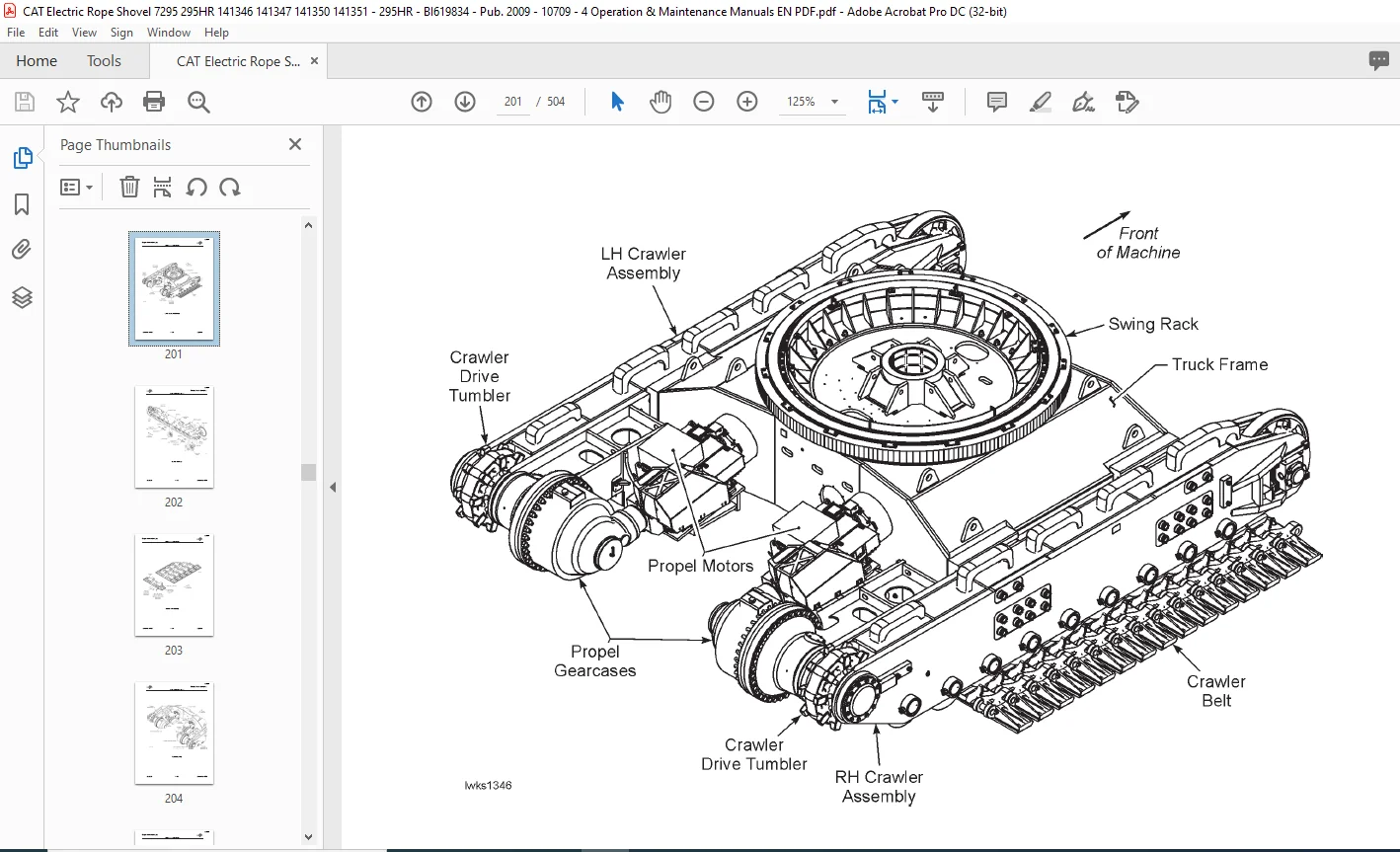Image resolution: width=1400 pixels, height=852 pixels.
Task: Click the stamp tool icon
Action: point(1127,102)
